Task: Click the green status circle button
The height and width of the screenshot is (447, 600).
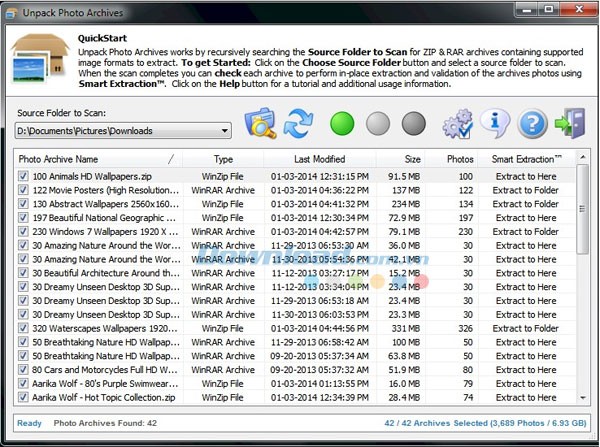Action: click(x=343, y=124)
